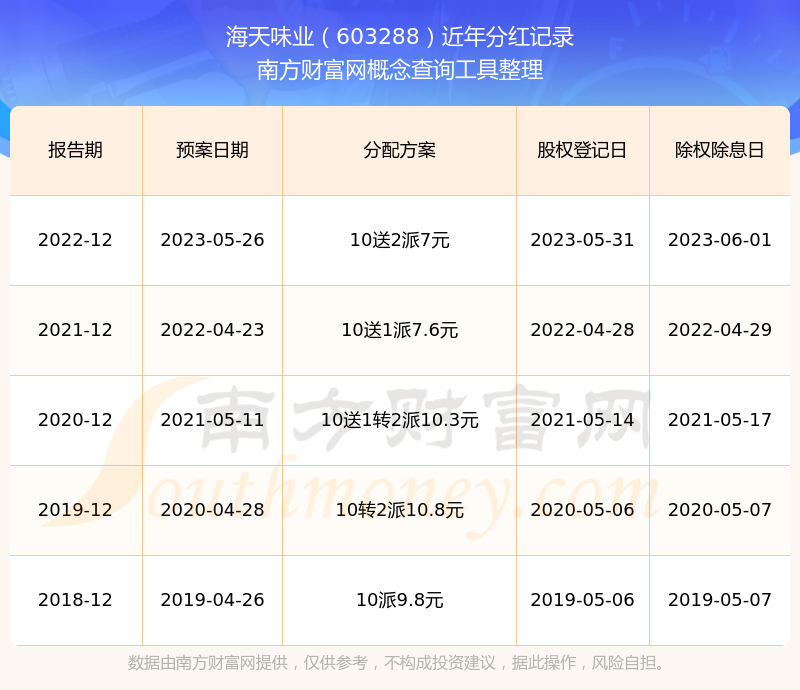Click proposal date 2019-04-26

(212, 600)
